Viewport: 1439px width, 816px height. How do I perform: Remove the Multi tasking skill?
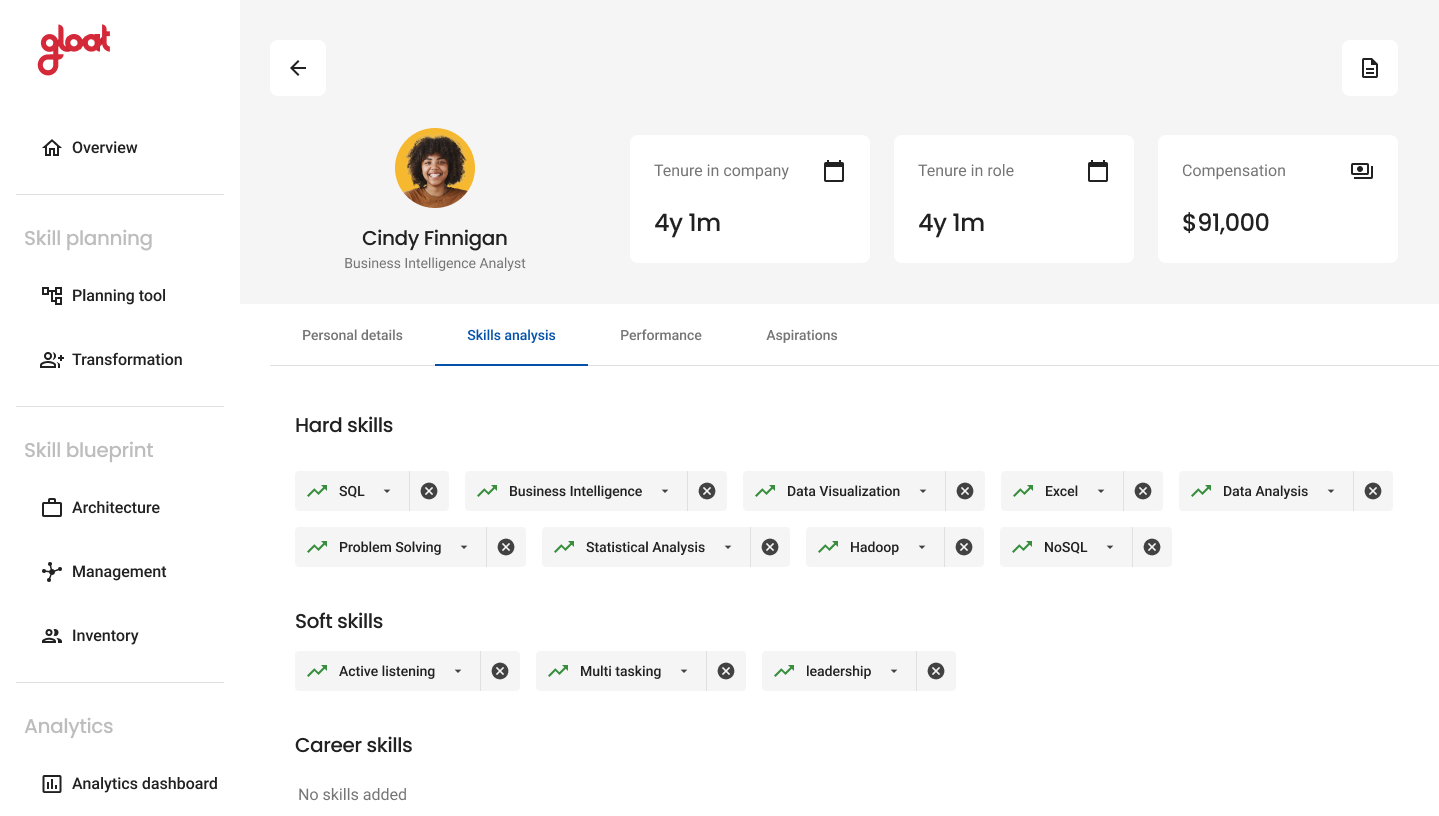pos(726,671)
